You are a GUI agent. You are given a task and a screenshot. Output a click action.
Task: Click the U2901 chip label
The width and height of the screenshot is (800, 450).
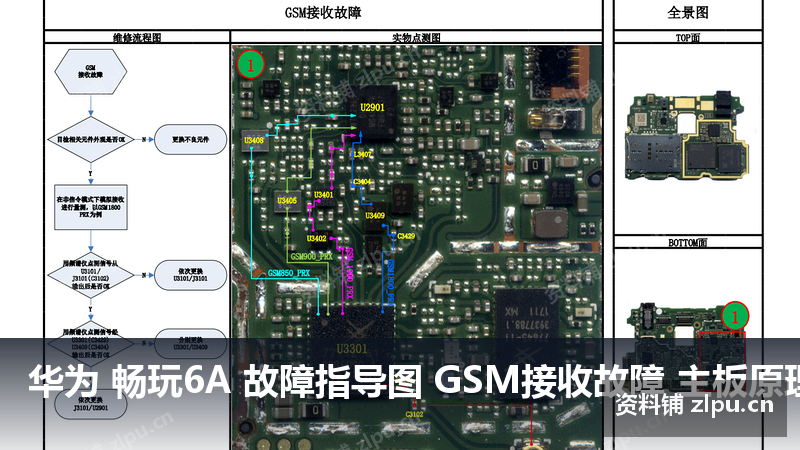coord(372,108)
